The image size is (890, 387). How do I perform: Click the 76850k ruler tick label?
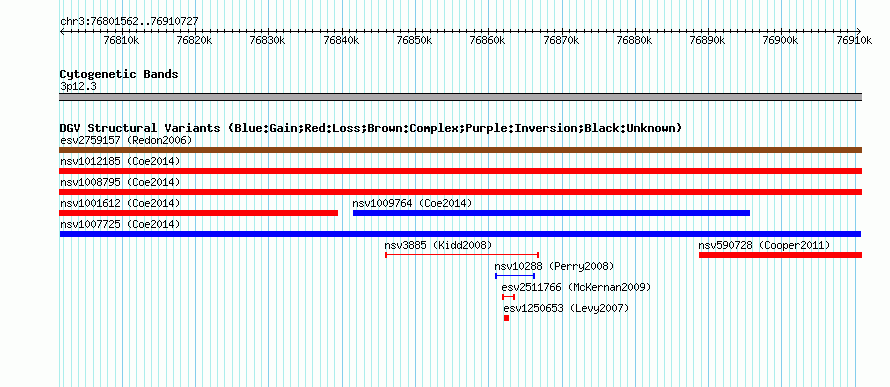pos(414,40)
